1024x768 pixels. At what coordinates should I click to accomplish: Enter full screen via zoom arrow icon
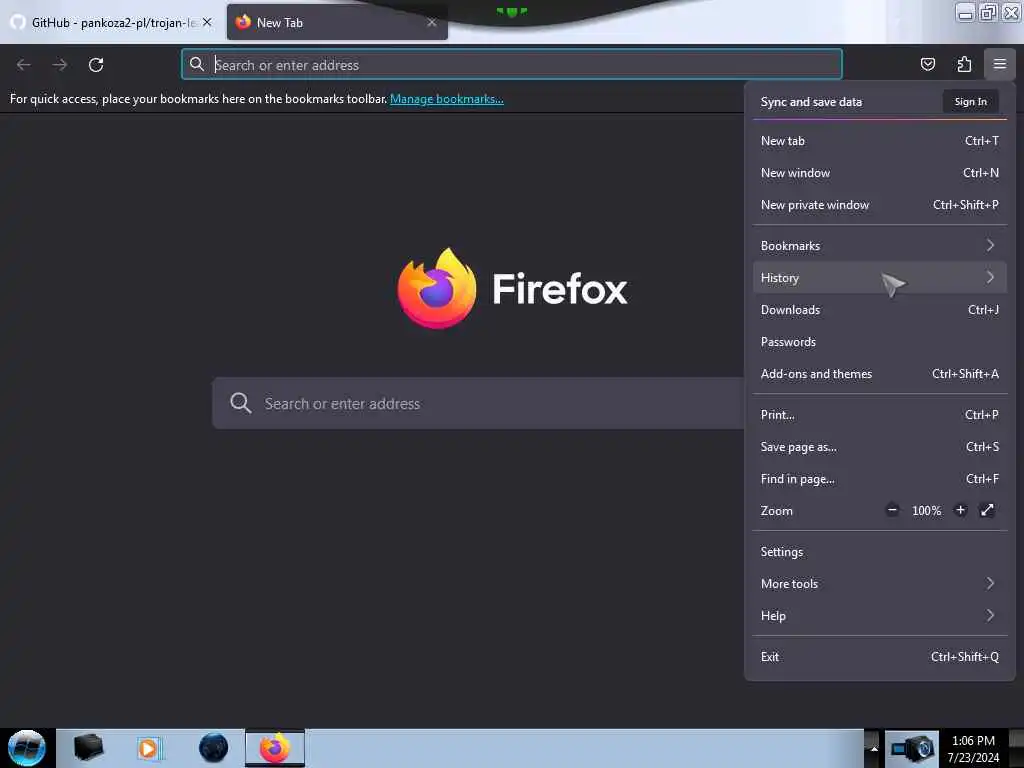pos(987,510)
